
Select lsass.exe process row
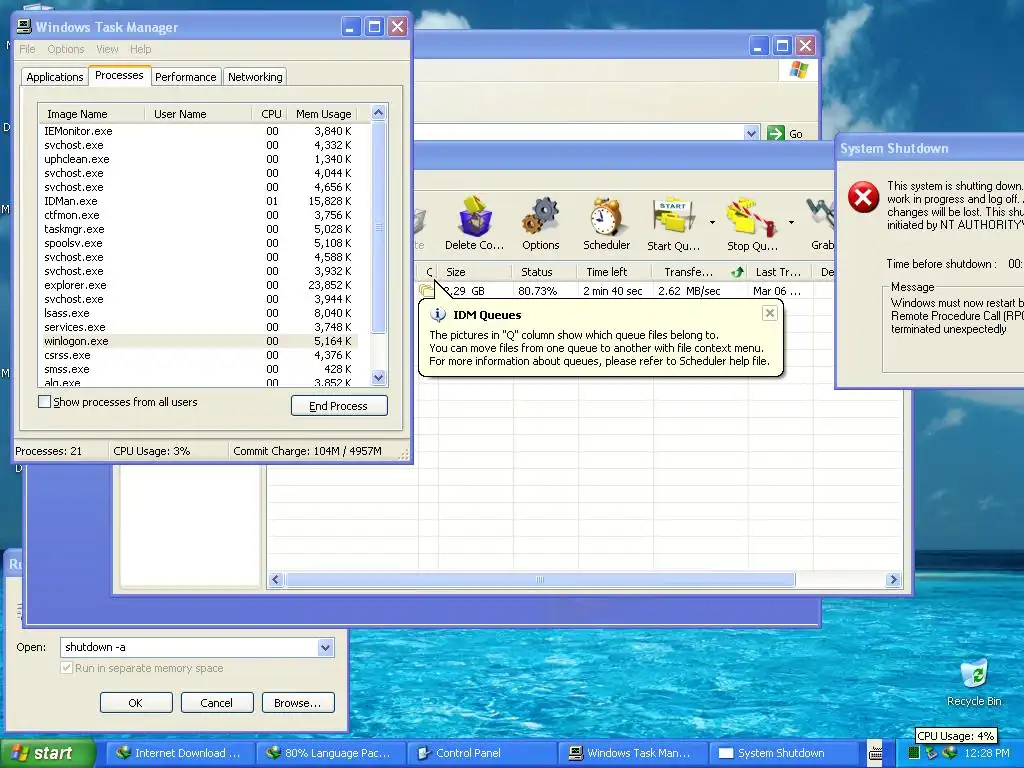(199, 313)
